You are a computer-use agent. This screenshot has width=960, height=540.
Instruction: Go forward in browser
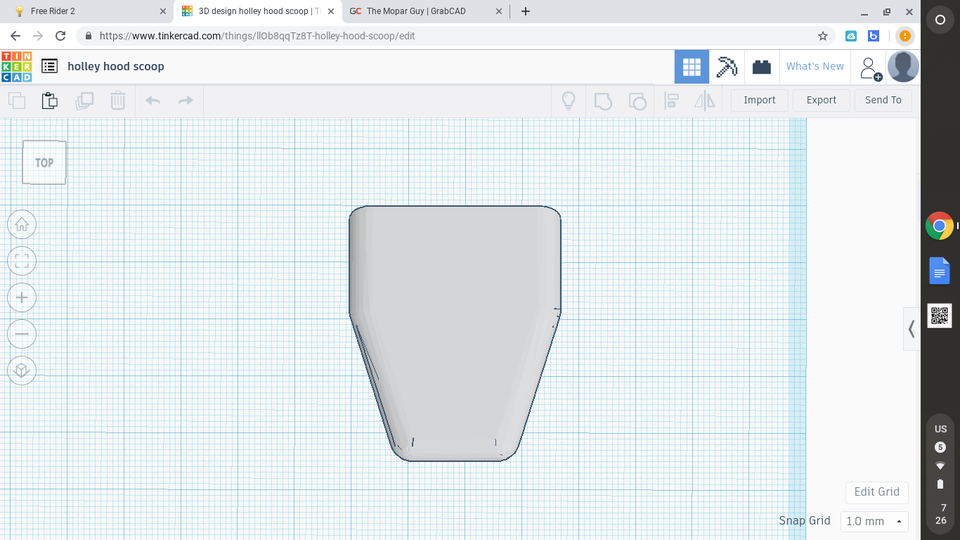pyautogui.click(x=38, y=36)
